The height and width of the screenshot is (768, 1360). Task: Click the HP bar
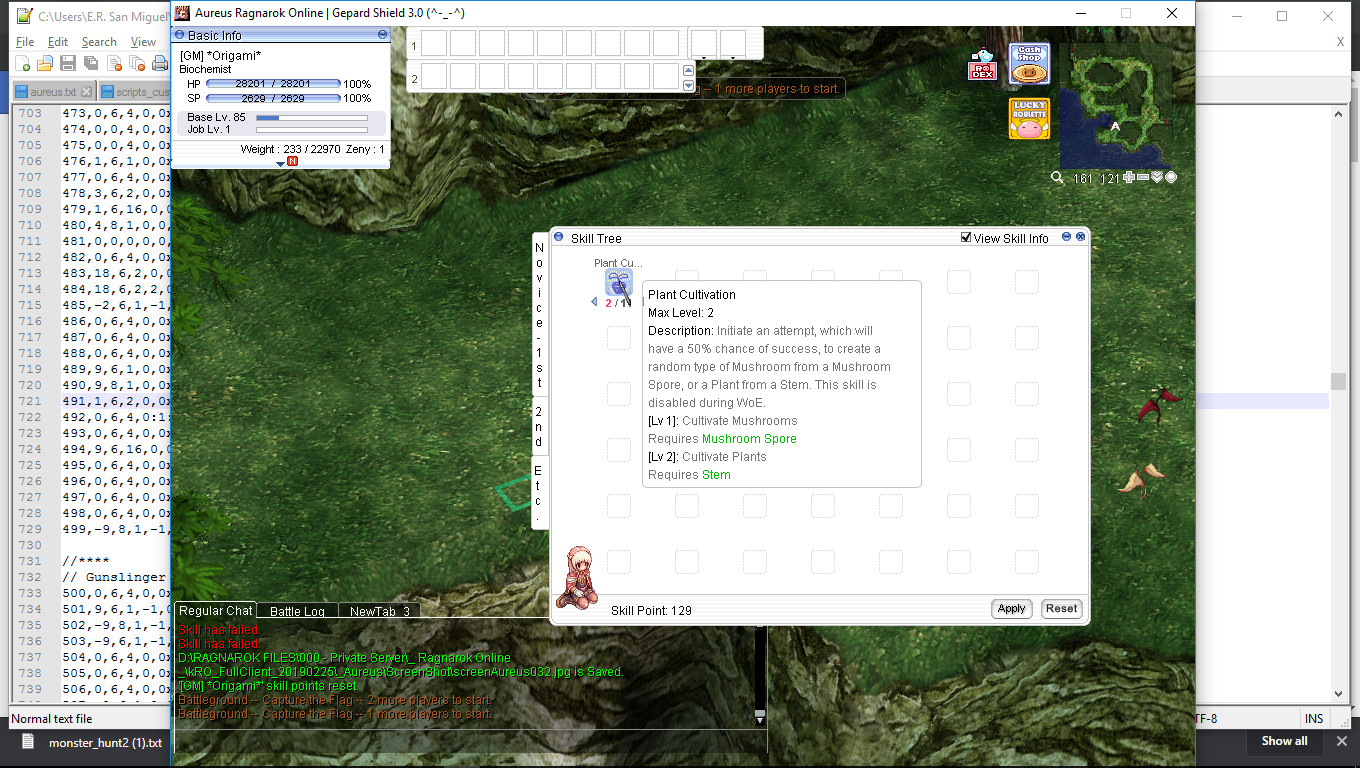click(273, 84)
